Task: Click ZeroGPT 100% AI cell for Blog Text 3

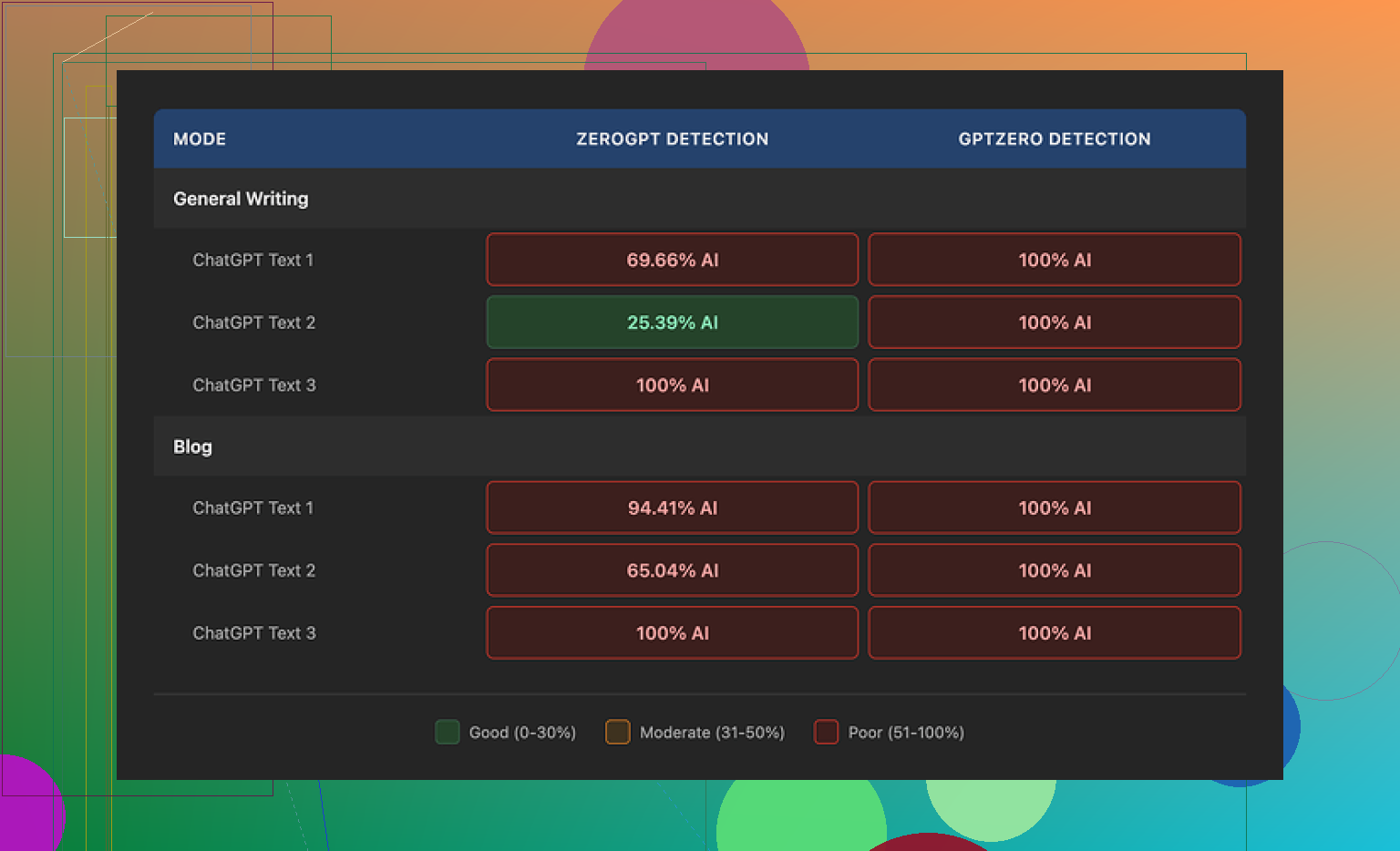Action: (672, 633)
